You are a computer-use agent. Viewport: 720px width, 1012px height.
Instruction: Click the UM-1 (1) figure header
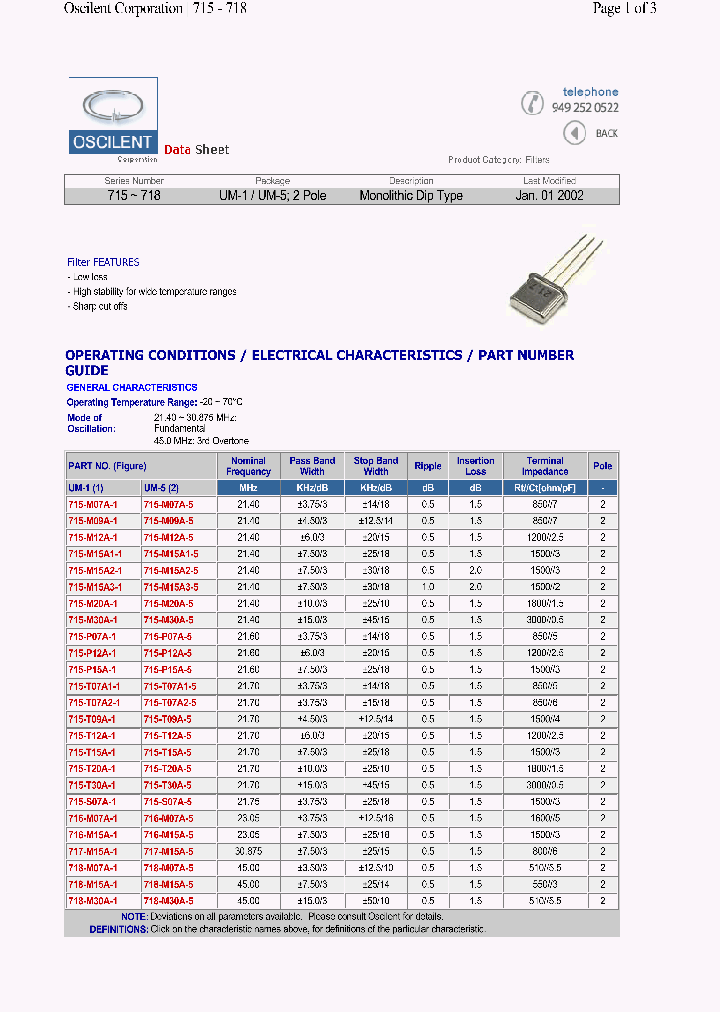coord(86,488)
